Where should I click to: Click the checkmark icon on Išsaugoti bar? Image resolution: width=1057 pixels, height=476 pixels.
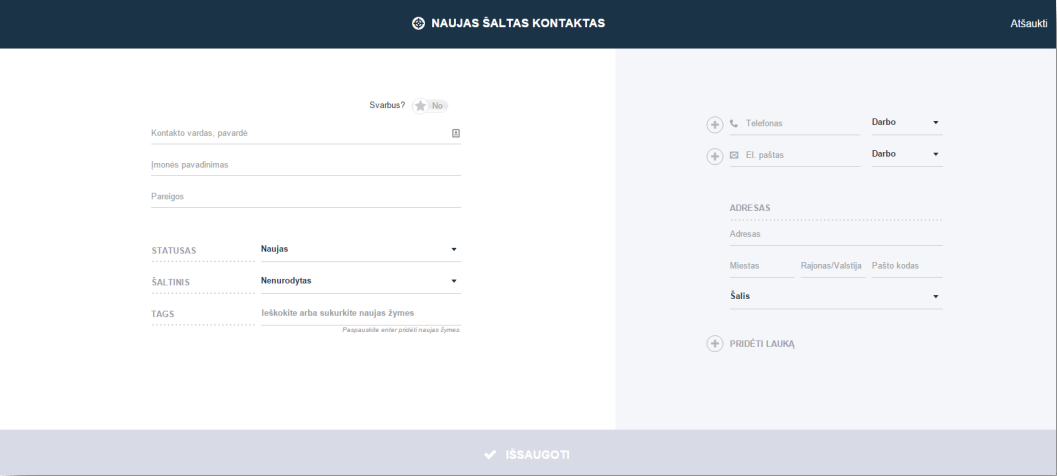490,455
